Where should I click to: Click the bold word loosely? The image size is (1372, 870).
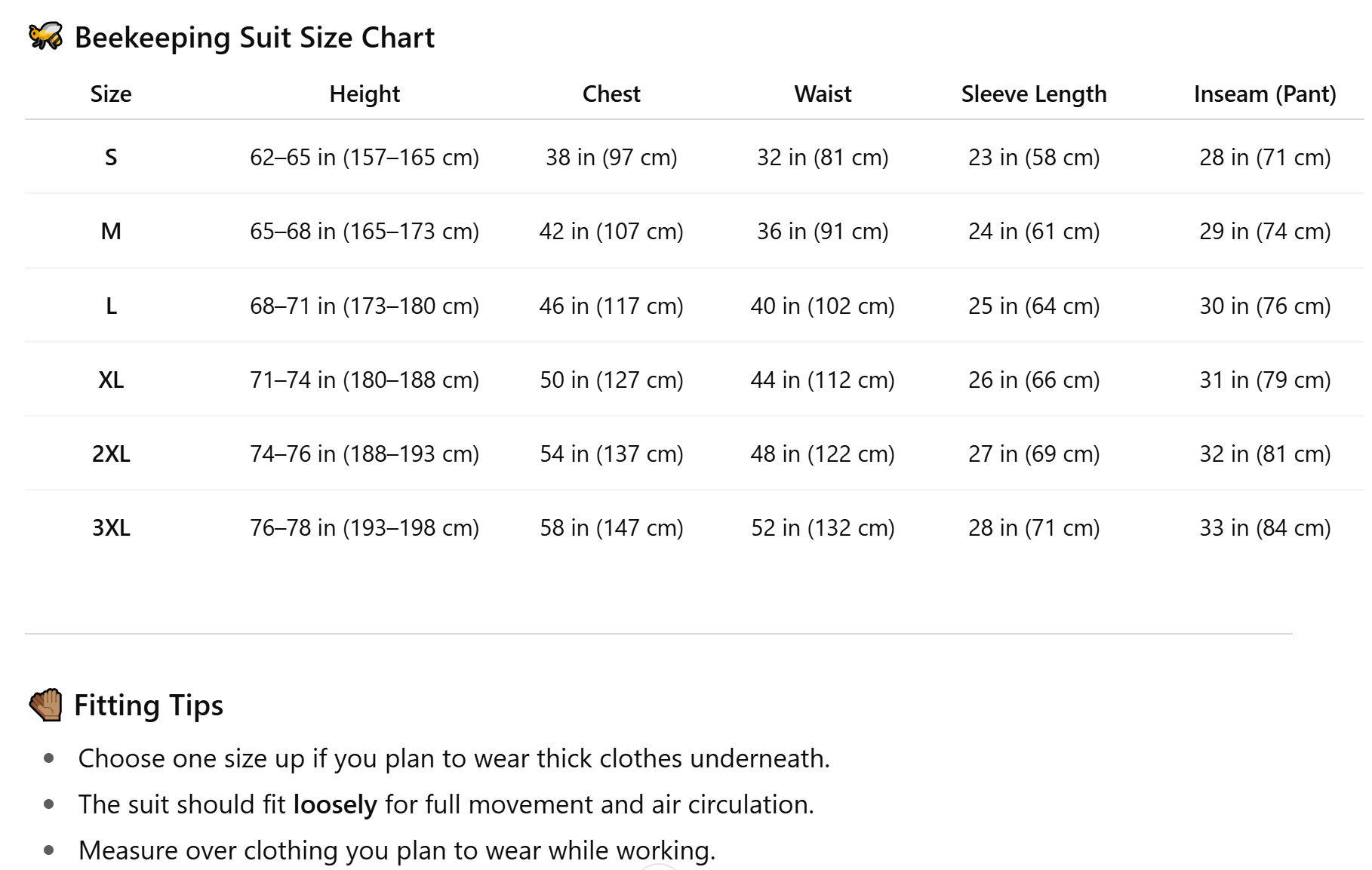(x=335, y=805)
